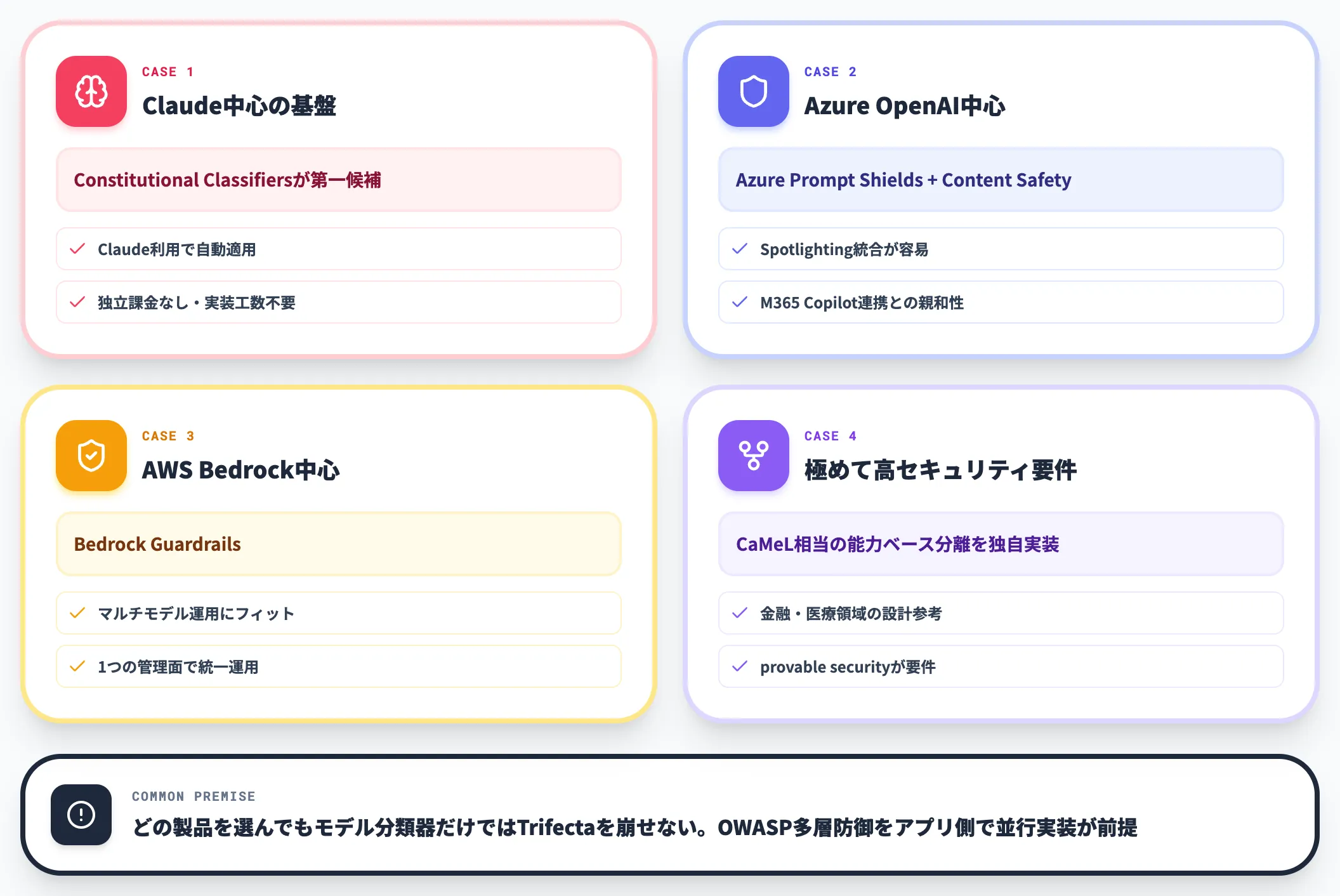Click checkmark beside 1つの管理面で統一運用
1340x896 pixels.
77,666
